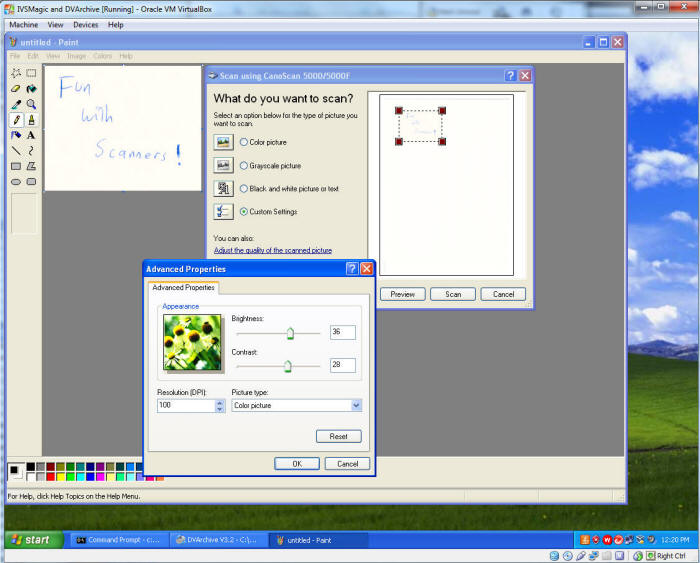Click the Color picture icon in scan dialog
Screen dimensions: 700x563
(x=223, y=142)
